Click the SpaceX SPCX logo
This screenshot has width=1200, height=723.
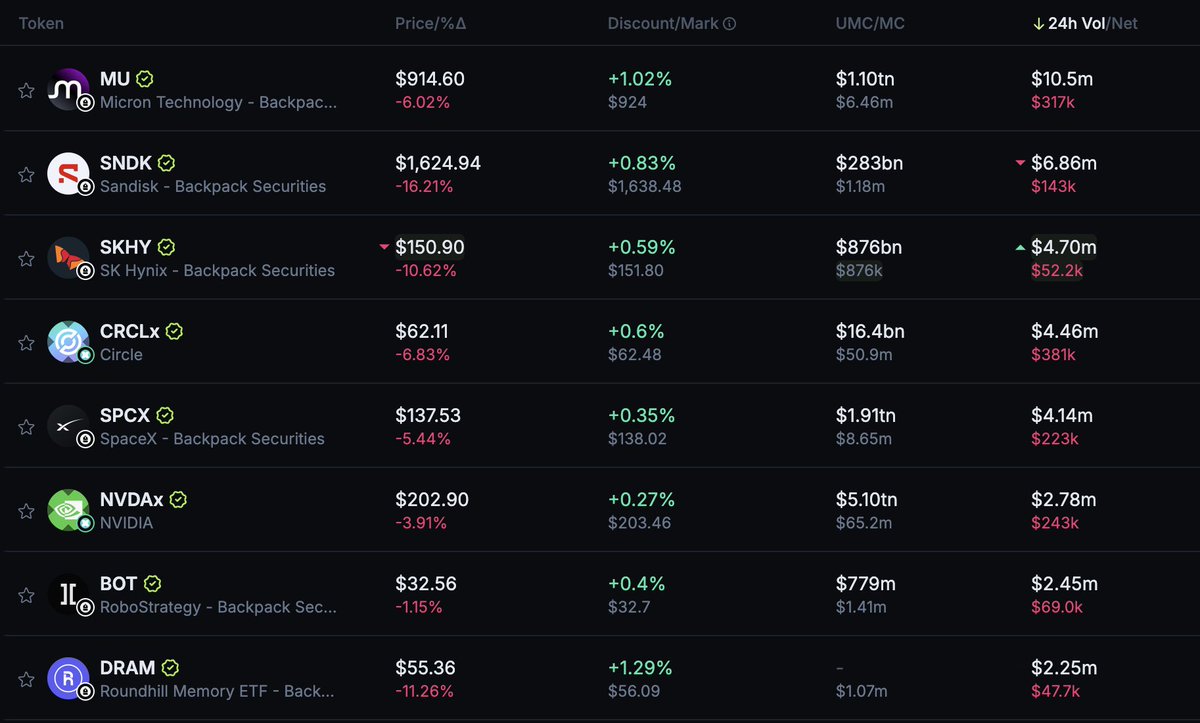[x=69, y=426]
